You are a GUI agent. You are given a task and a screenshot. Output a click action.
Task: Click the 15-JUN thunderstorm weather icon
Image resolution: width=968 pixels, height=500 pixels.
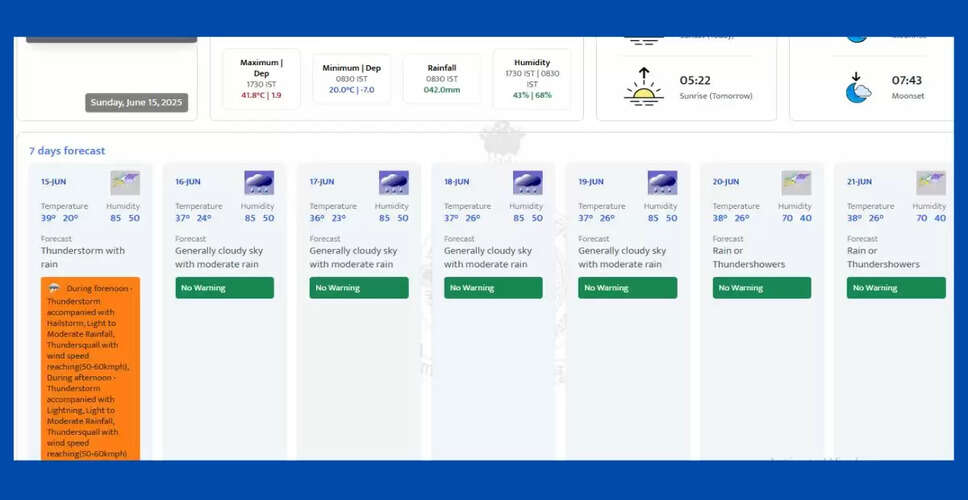[125, 183]
